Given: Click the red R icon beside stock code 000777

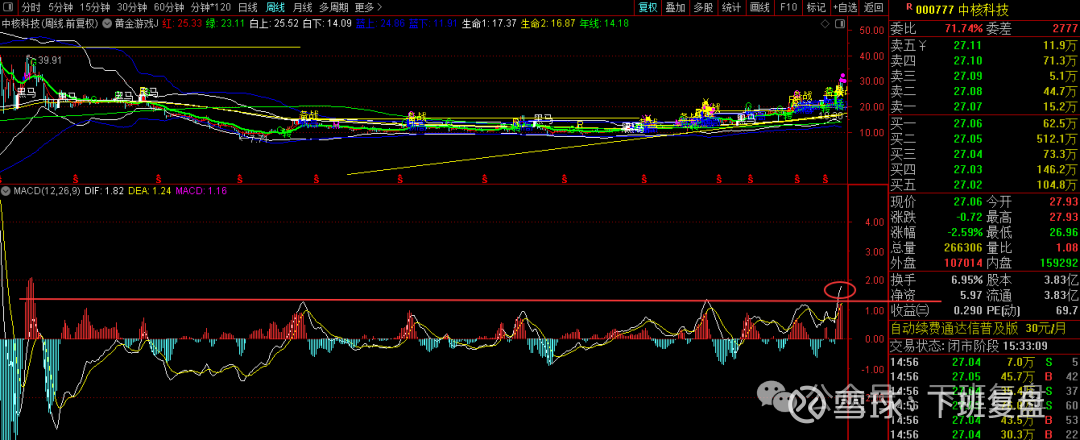Looking at the screenshot, I should click(908, 7).
